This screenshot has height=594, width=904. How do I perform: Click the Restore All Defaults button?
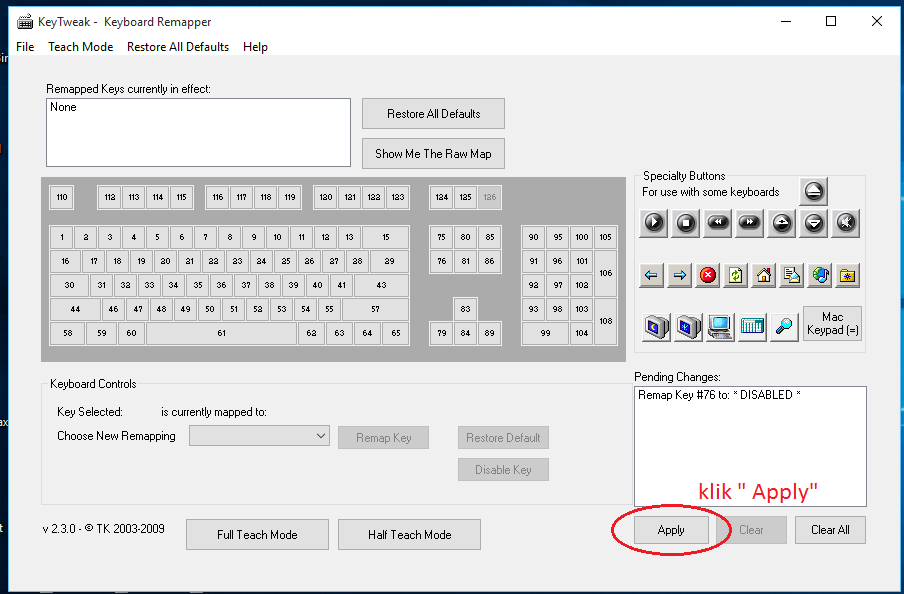click(x=434, y=114)
